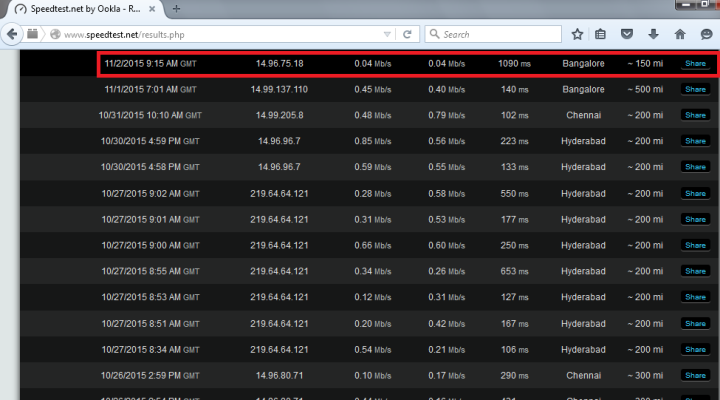Go back with the browser Back arrow
Screen dimensions: 720x400
click(x=12, y=34)
